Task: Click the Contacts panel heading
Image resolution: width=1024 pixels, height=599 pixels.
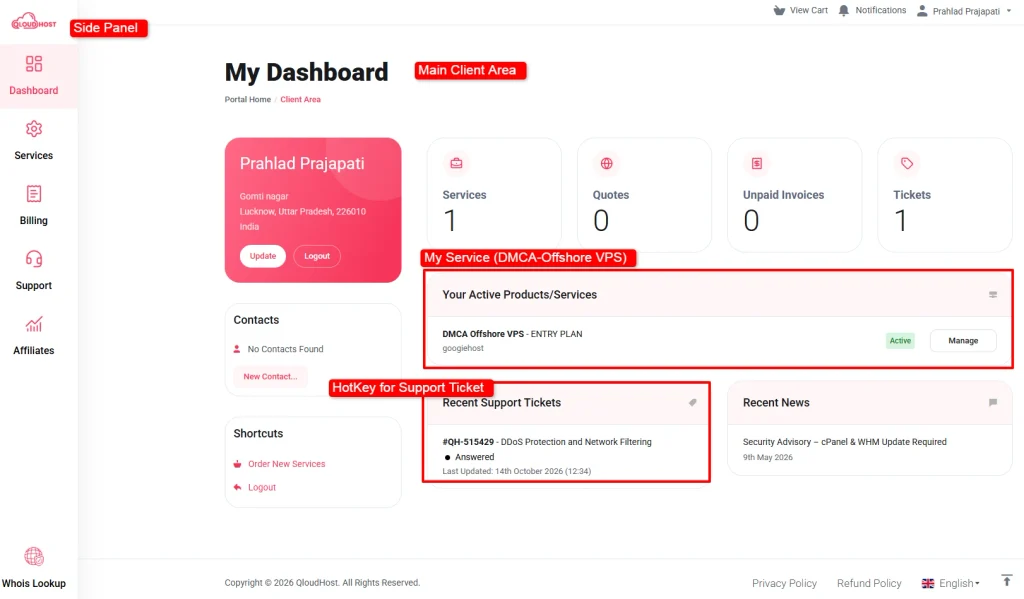Action: tap(256, 320)
